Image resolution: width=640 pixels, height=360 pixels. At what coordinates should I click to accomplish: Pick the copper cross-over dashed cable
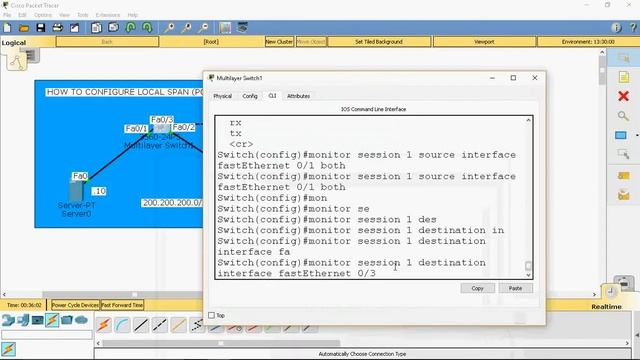tap(160, 325)
